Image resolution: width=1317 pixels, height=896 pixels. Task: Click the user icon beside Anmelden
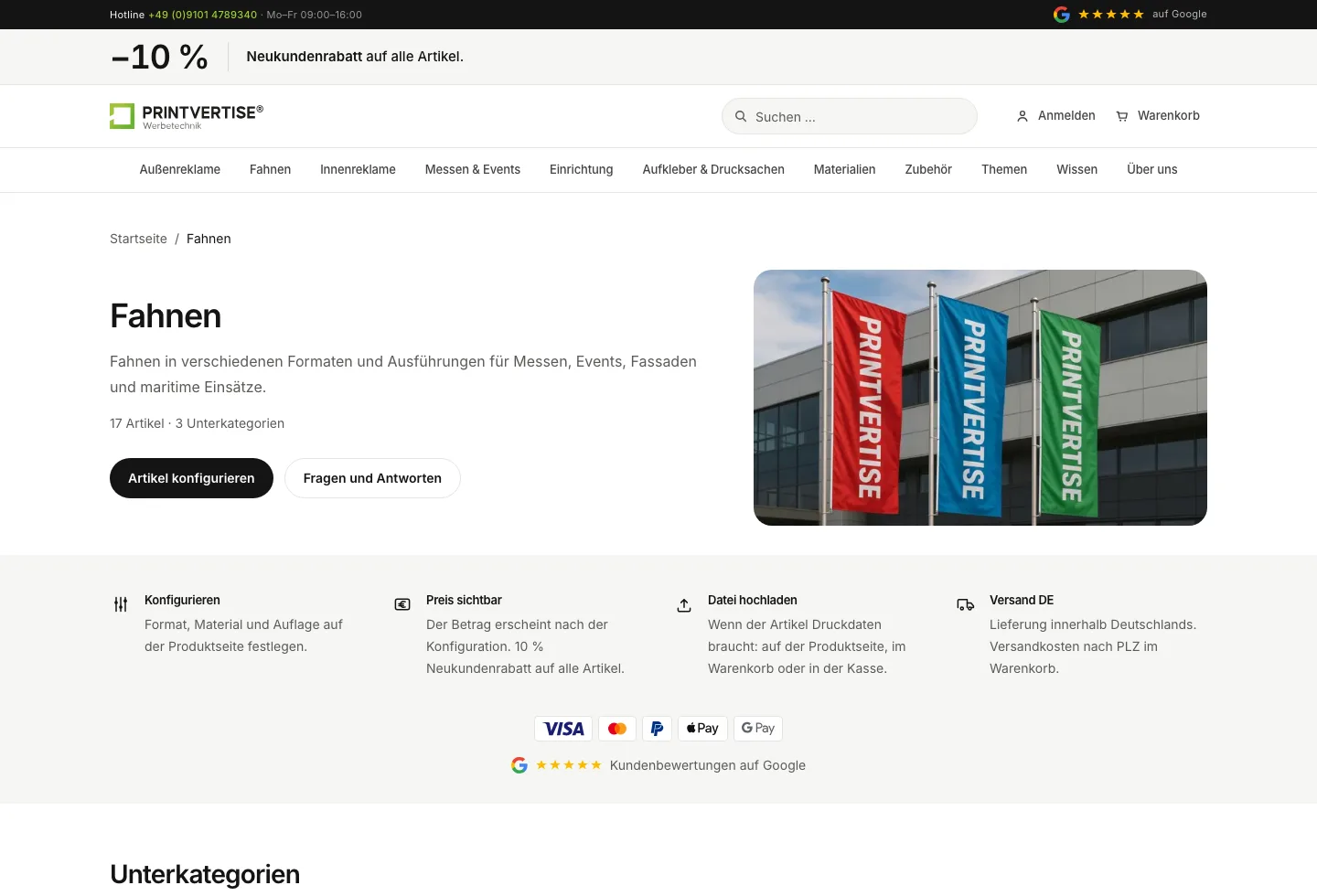[x=1023, y=116]
